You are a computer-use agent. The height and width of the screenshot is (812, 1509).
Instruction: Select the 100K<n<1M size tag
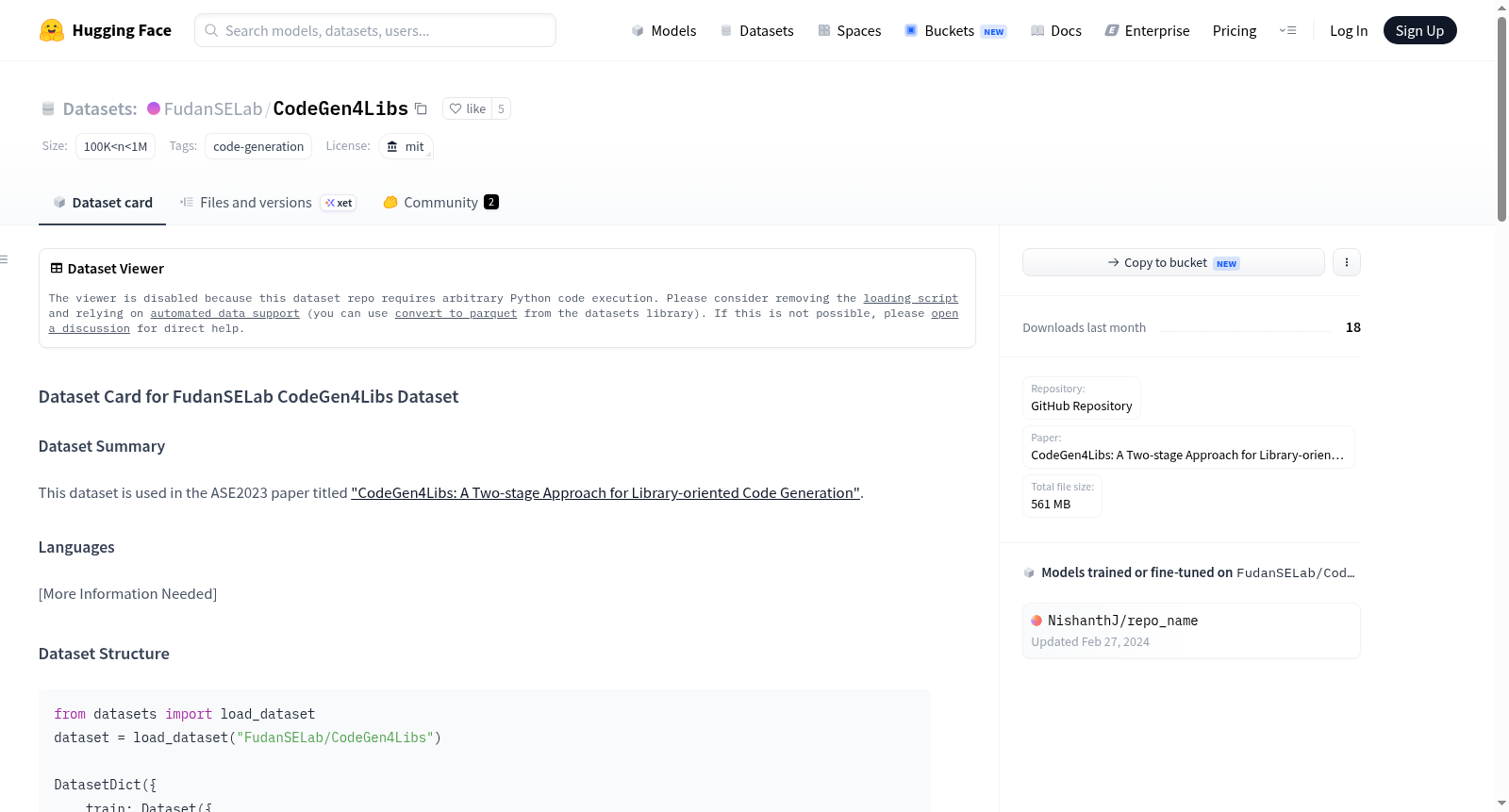(115, 146)
